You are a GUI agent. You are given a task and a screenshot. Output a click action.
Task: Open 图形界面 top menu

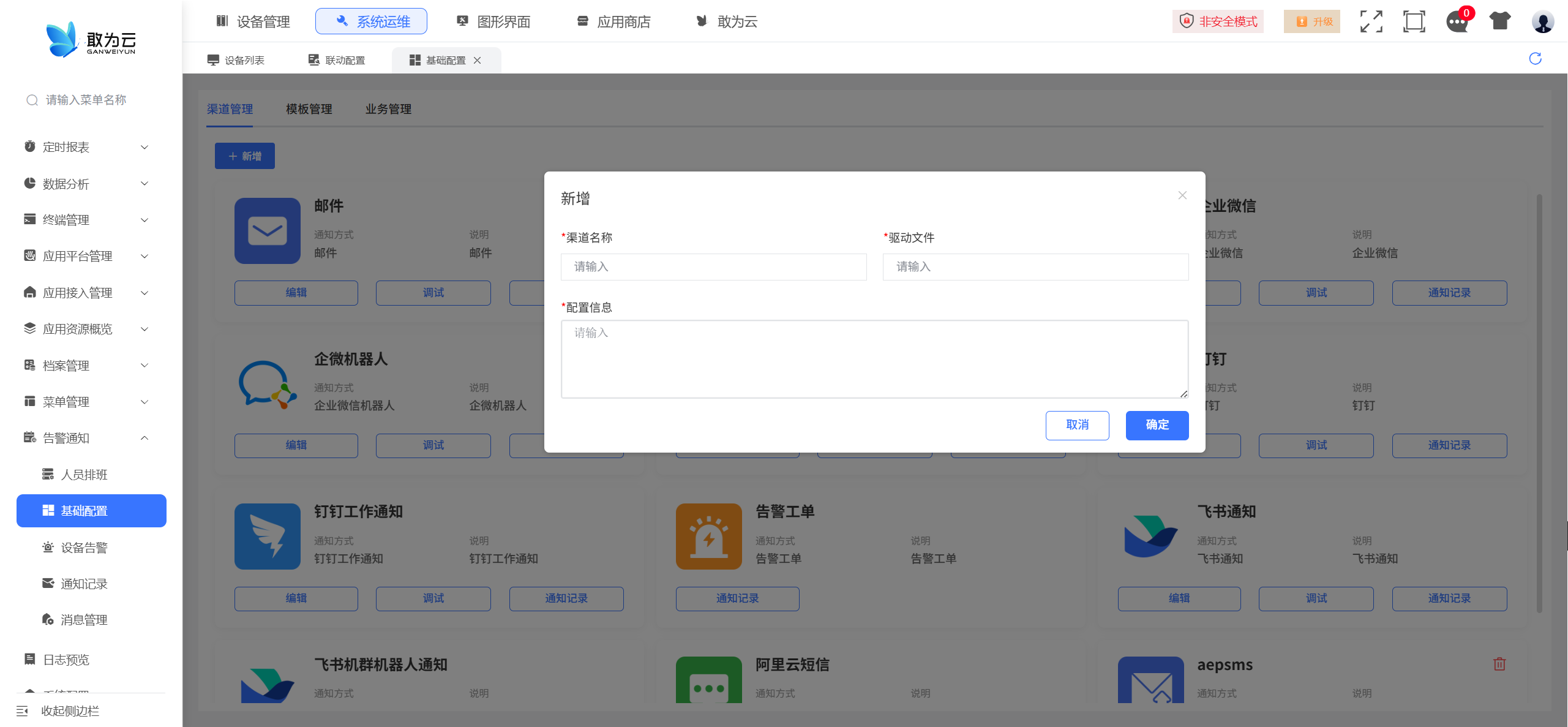pyautogui.click(x=493, y=21)
